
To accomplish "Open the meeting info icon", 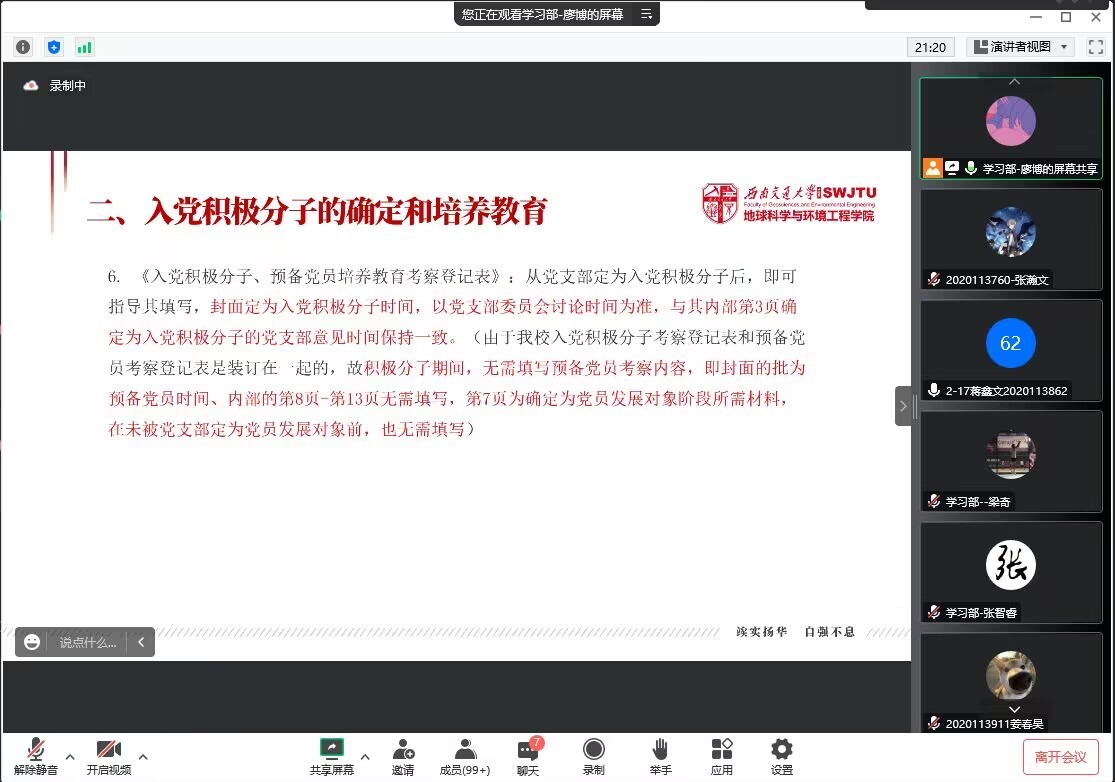I will (23, 47).
